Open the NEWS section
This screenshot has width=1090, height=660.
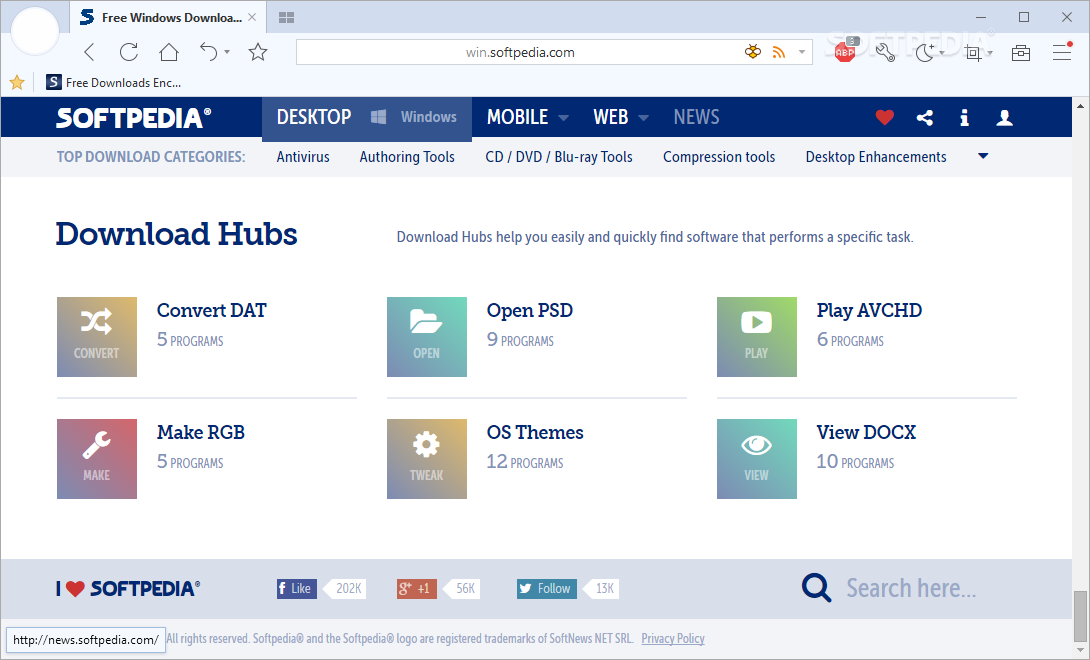tap(696, 117)
